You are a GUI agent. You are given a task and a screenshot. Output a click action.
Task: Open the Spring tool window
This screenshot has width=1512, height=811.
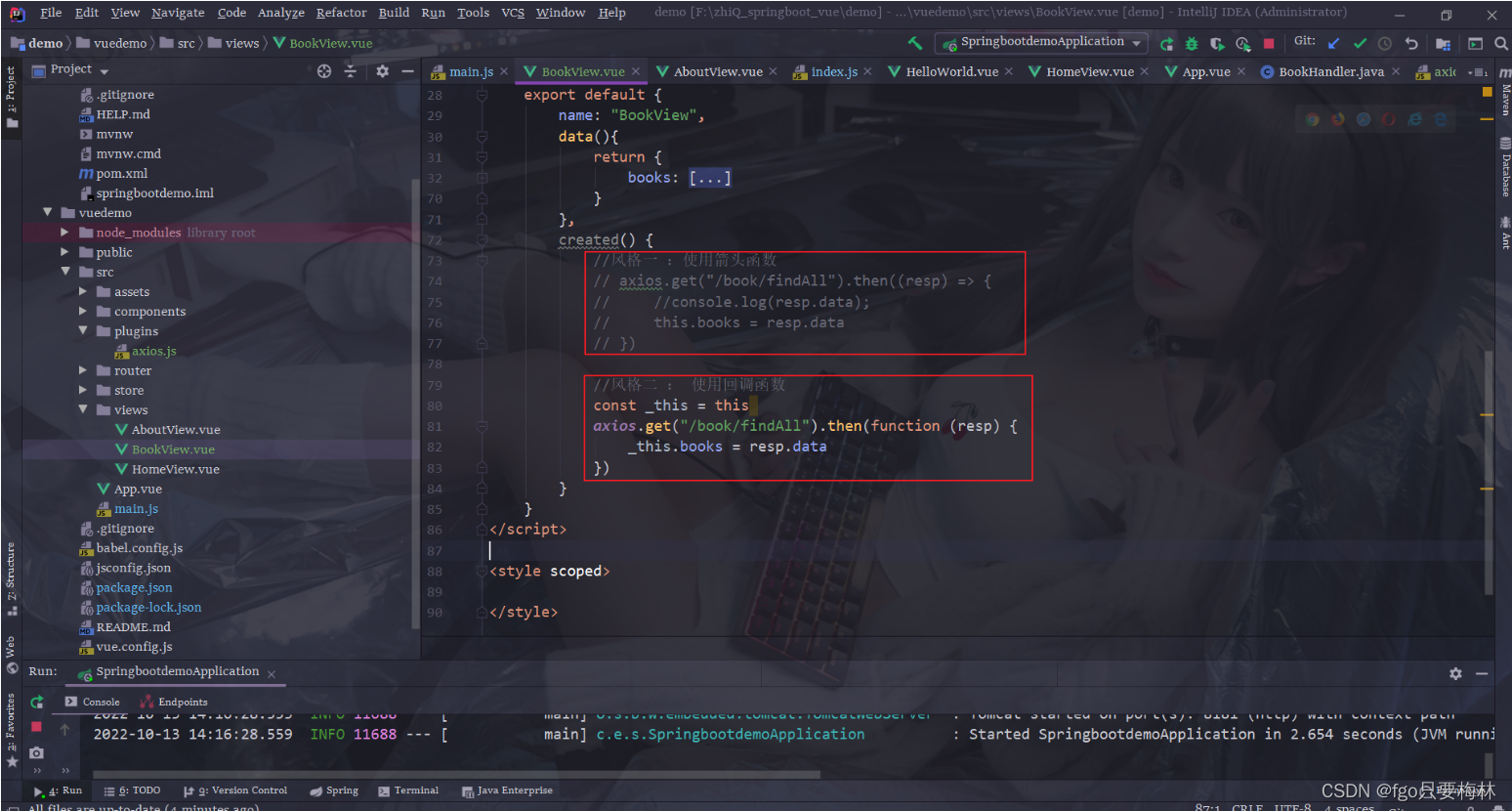point(334,790)
